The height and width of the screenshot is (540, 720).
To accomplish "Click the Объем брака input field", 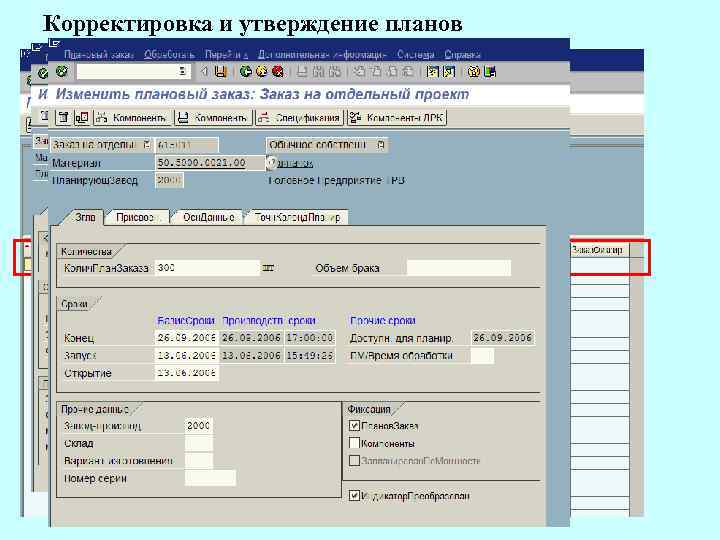I will coord(459,268).
